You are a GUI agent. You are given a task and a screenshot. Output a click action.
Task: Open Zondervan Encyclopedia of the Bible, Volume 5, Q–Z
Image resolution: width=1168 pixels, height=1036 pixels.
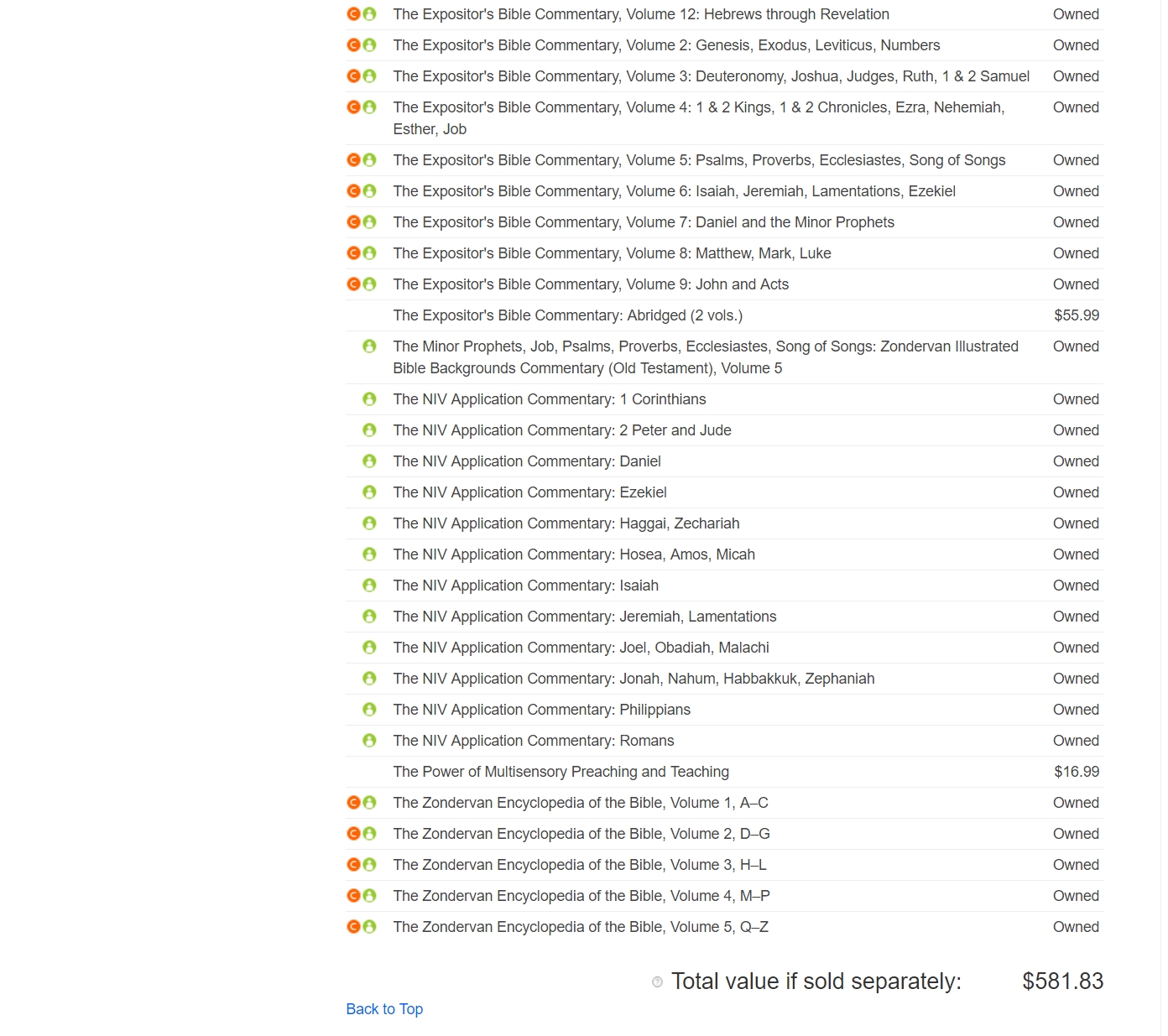[581, 927]
